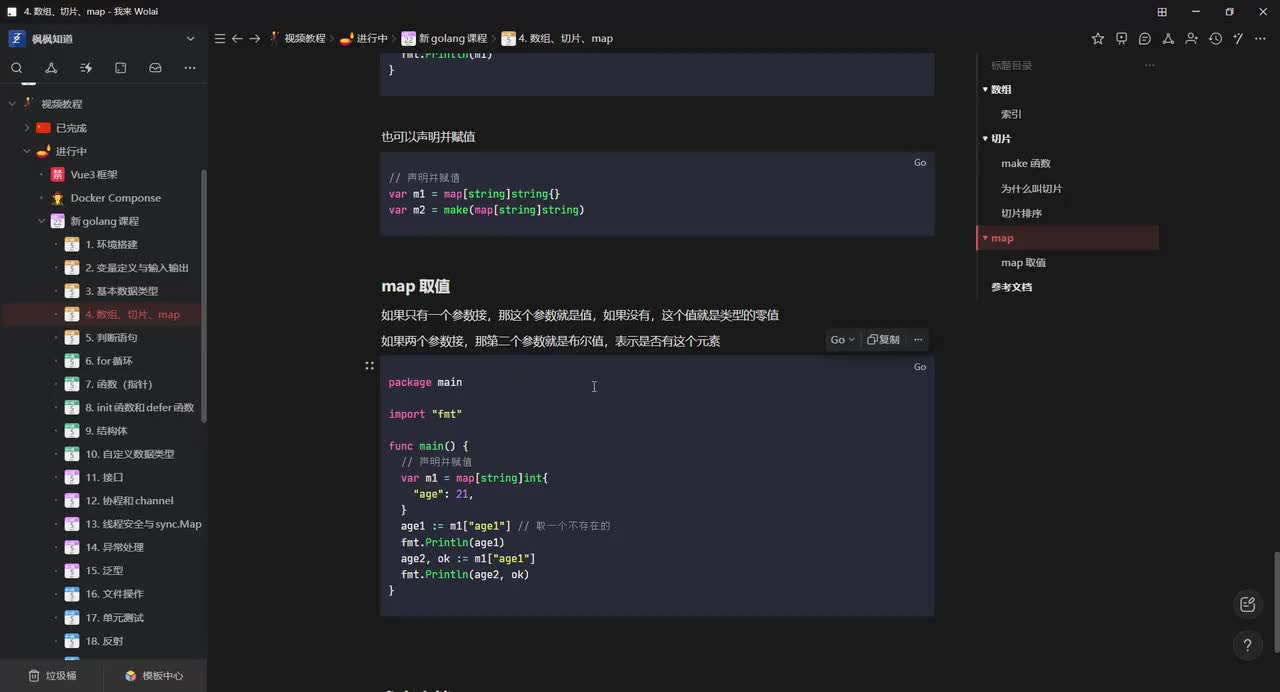The width and height of the screenshot is (1280, 692).
Task: Collapse the 数组 heading in outline
Action: click(985, 90)
